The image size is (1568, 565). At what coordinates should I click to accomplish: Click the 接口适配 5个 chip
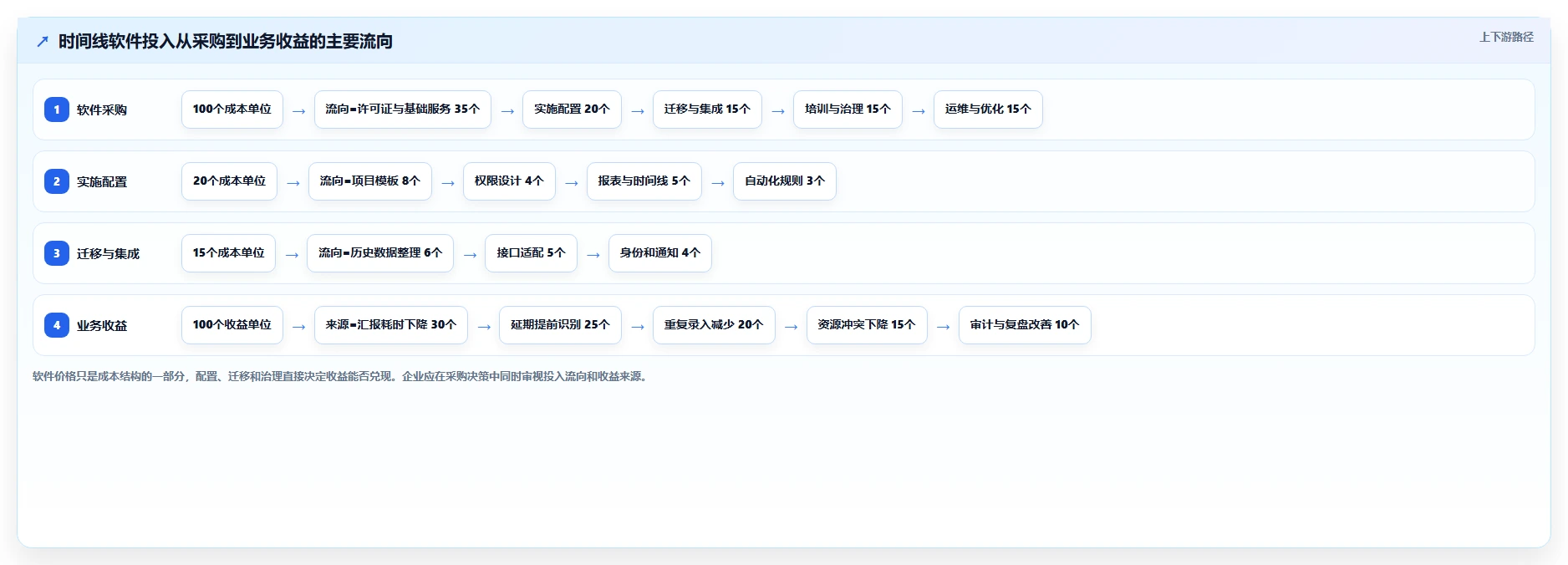(x=532, y=253)
